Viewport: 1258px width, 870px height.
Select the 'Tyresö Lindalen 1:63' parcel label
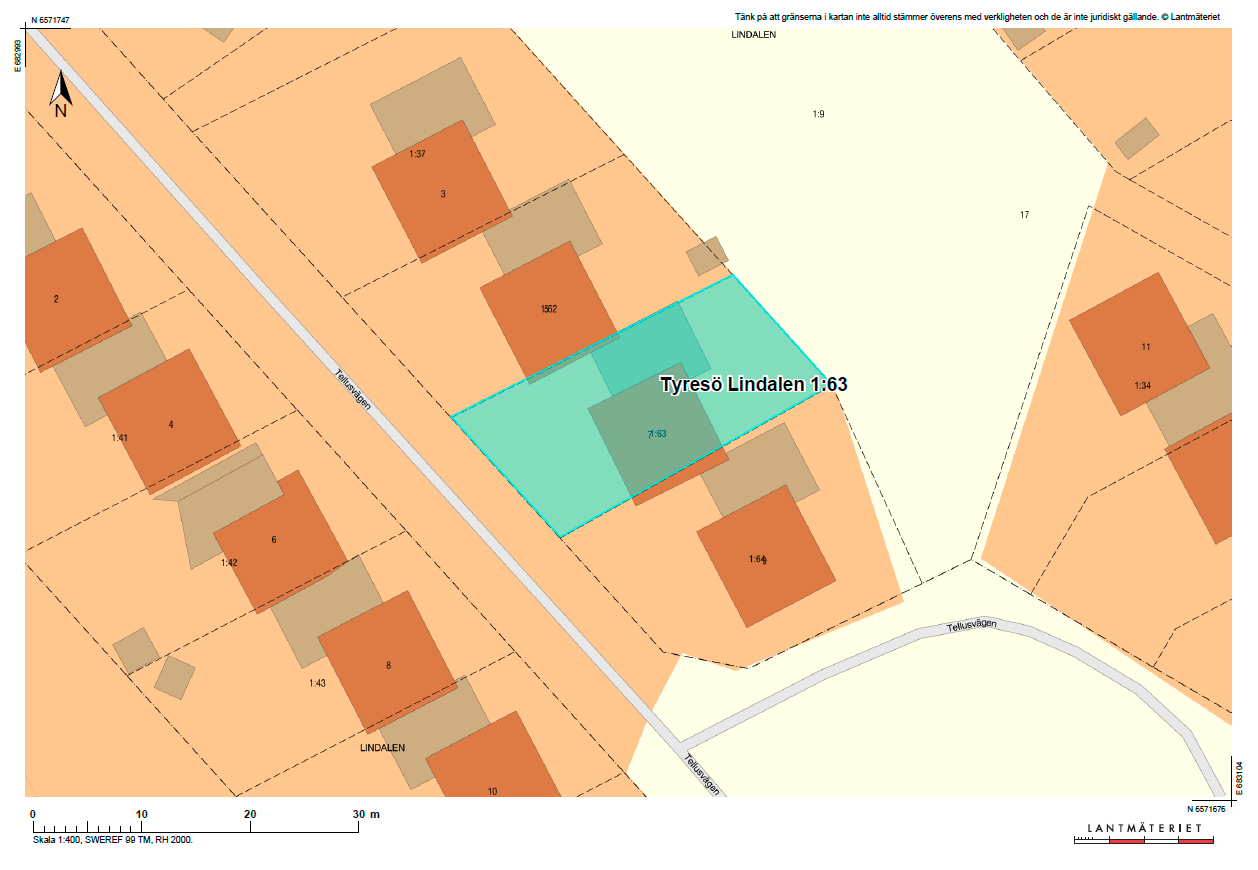[754, 384]
